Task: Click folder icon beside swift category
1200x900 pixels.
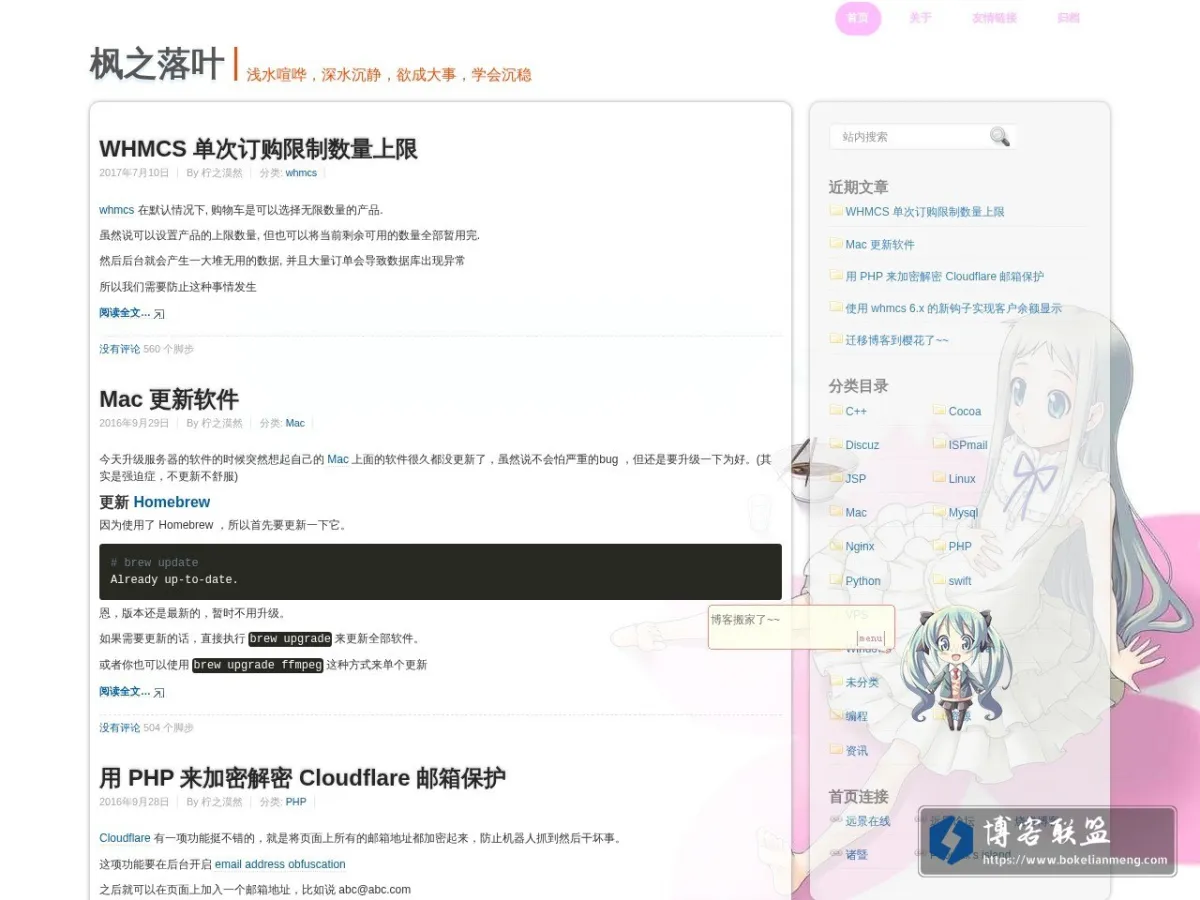Action: click(939, 580)
